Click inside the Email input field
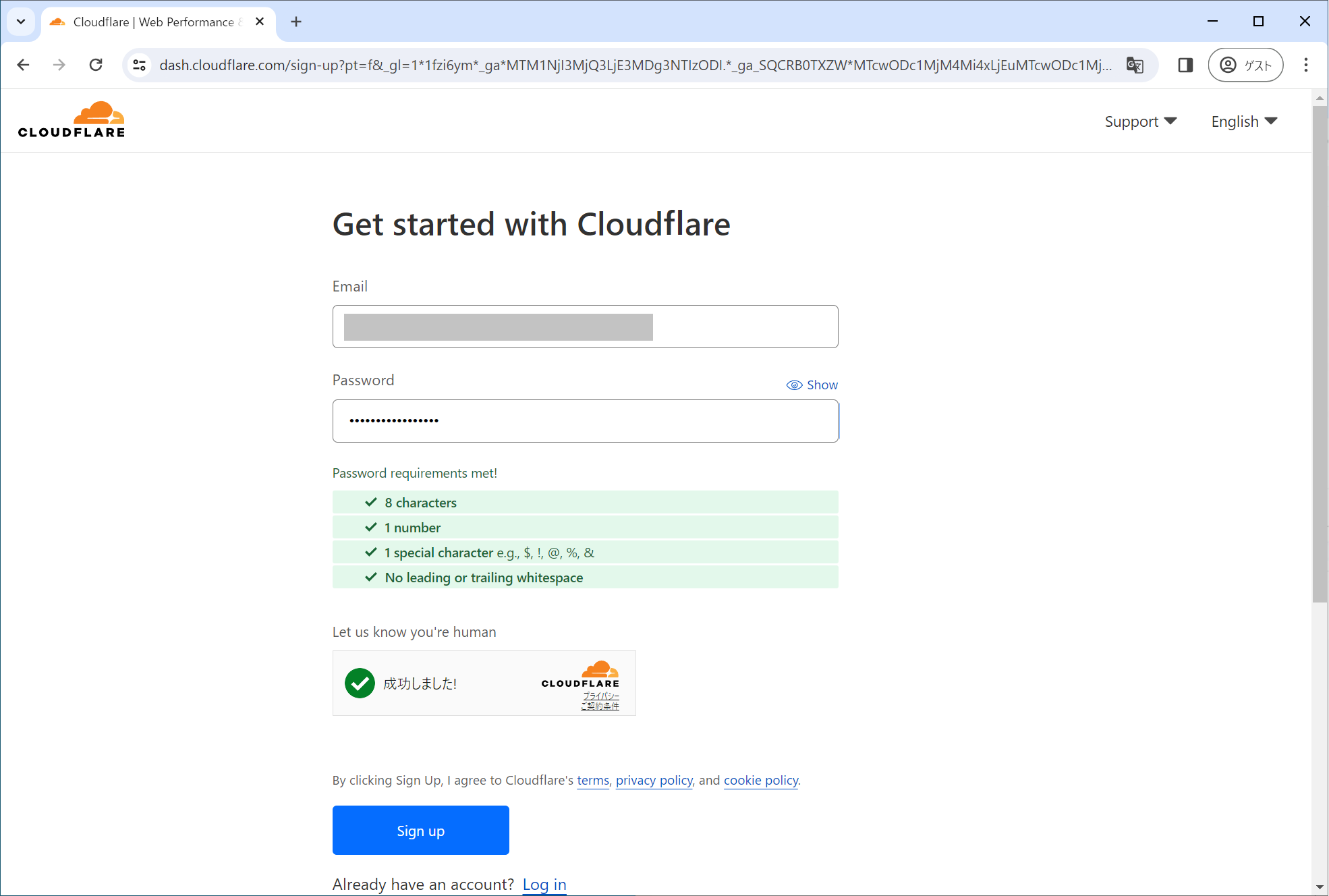 [x=585, y=327]
